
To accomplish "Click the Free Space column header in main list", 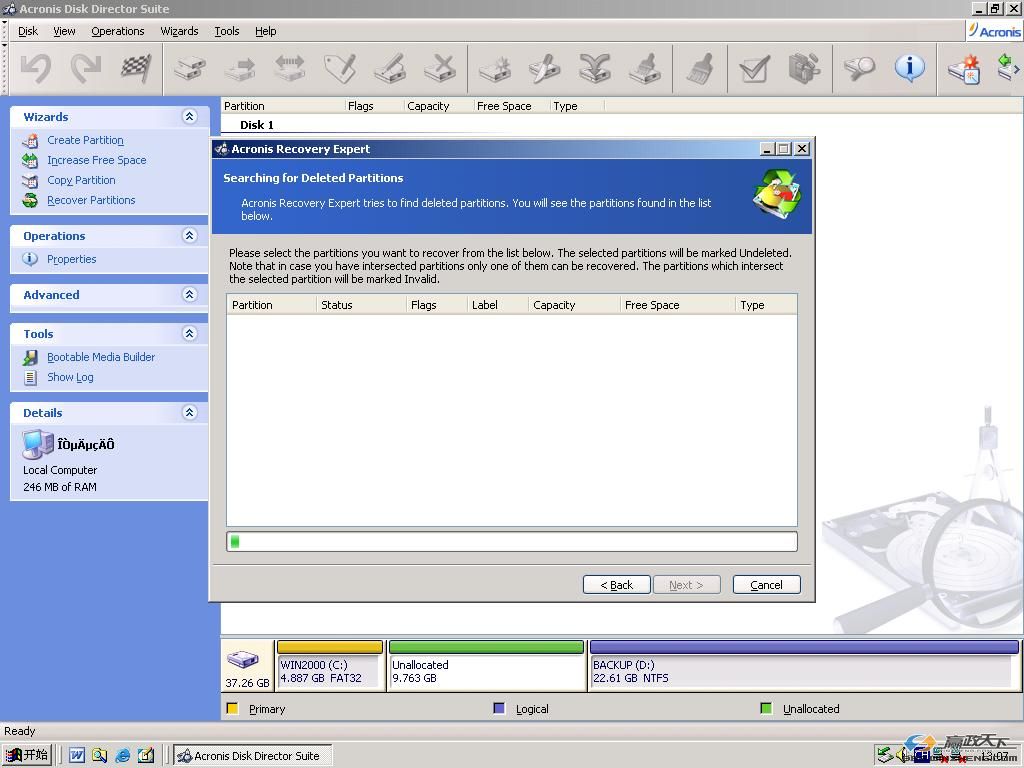I will click(x=511, y=106).
